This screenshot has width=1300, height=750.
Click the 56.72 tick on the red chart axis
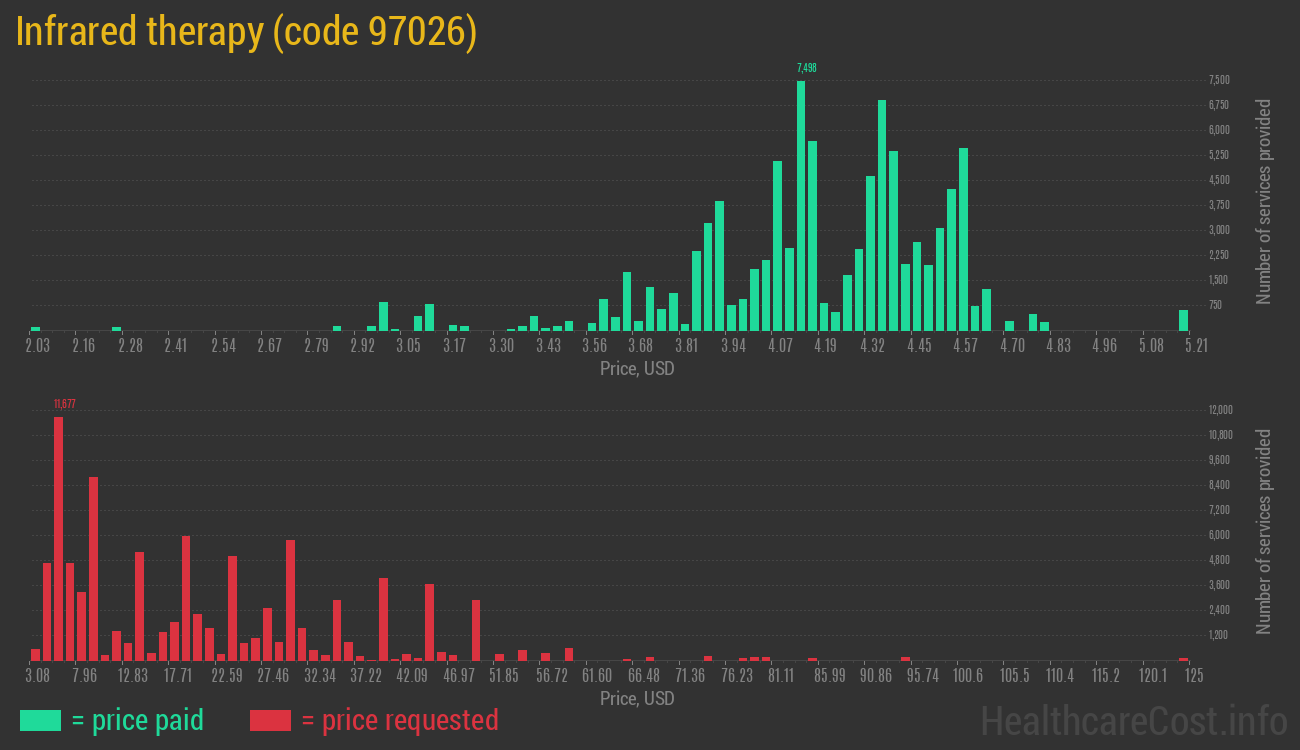point(552,675)
